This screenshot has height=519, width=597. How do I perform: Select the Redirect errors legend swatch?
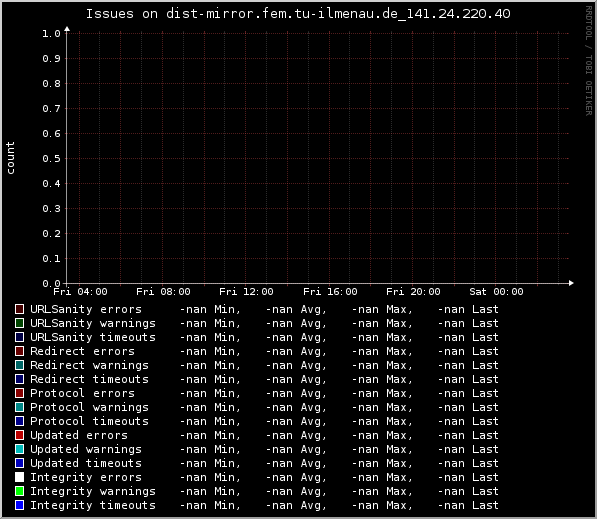pyautogui.click(x=19, y=351)
